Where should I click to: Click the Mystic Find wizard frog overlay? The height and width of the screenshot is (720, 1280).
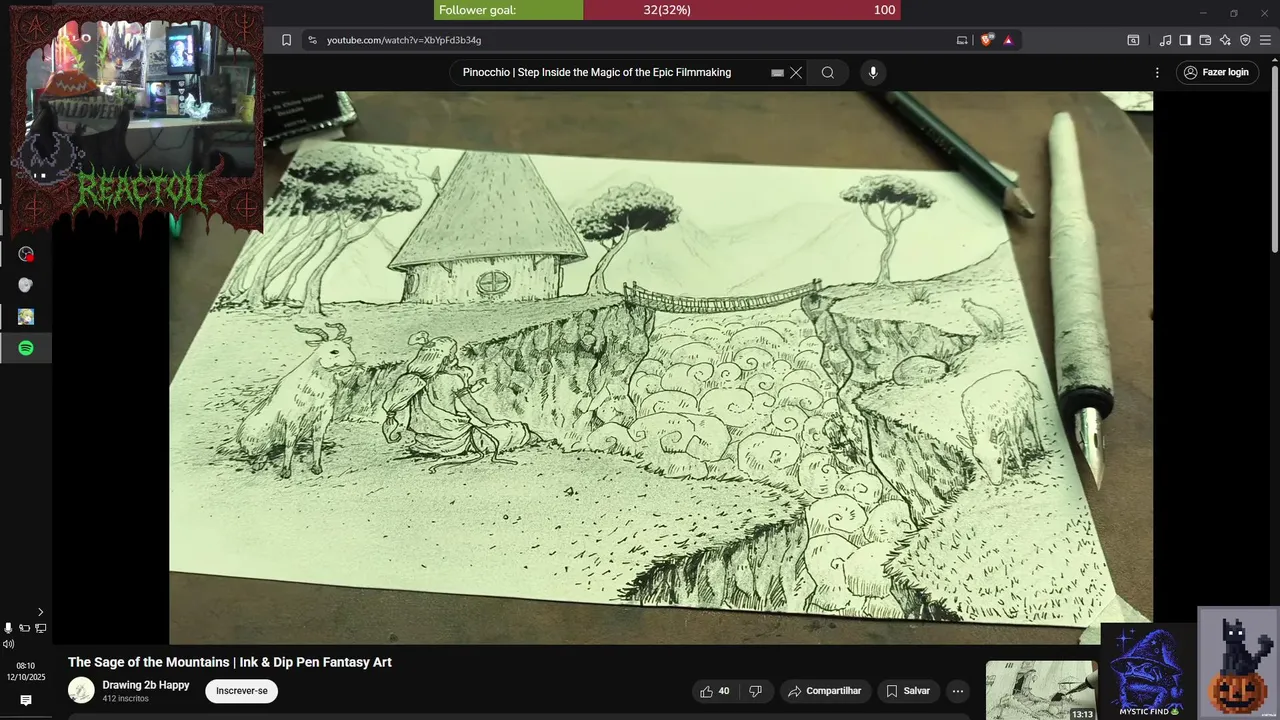point(1148,671)
